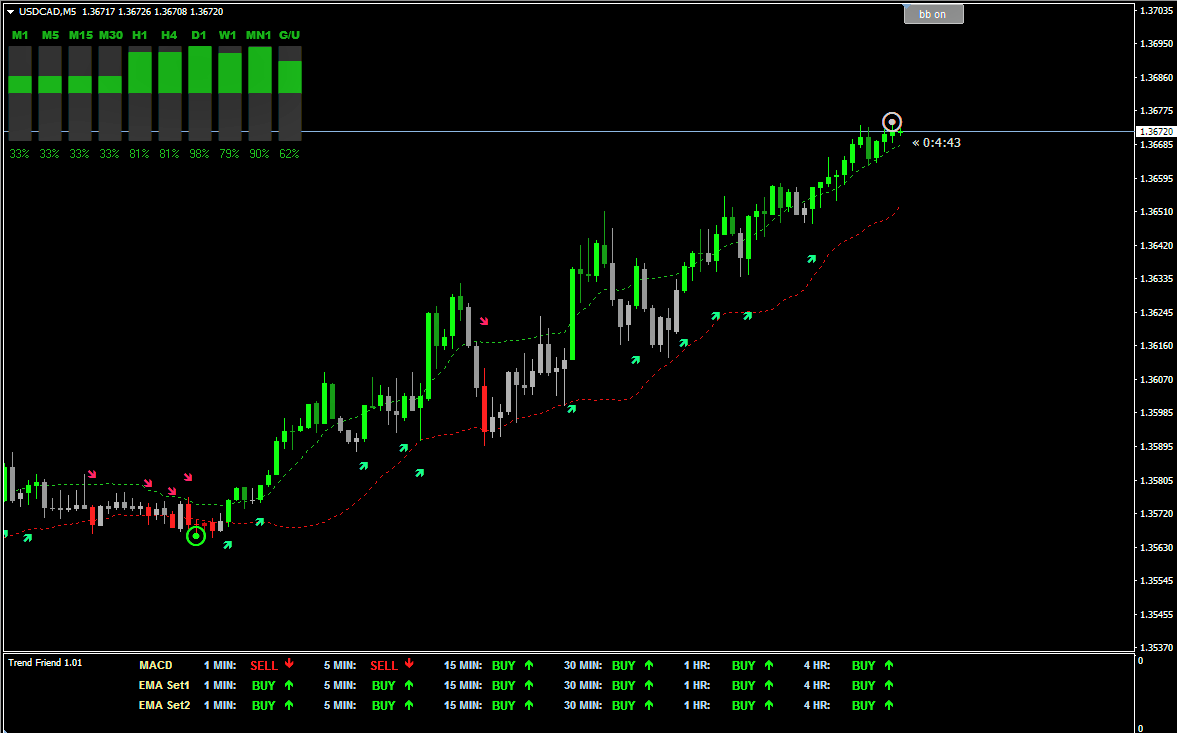Click the 1.37035 price axis label
Screen dimensions: 1177x733
(x=1157, y=11)
